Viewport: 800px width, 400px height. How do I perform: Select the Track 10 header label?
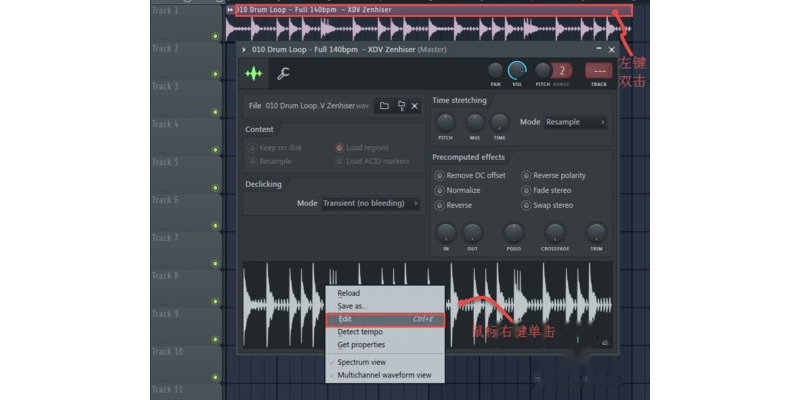[x=167, y=352]
